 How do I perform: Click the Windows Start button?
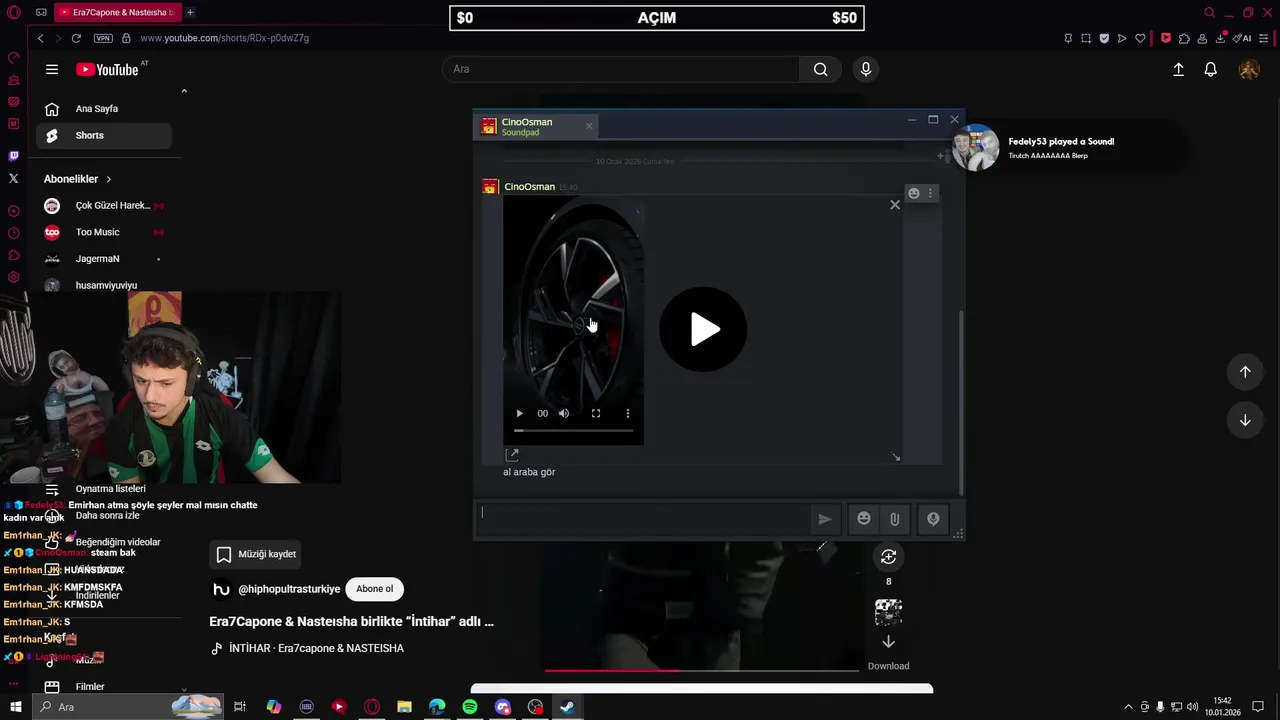point(15,707)
